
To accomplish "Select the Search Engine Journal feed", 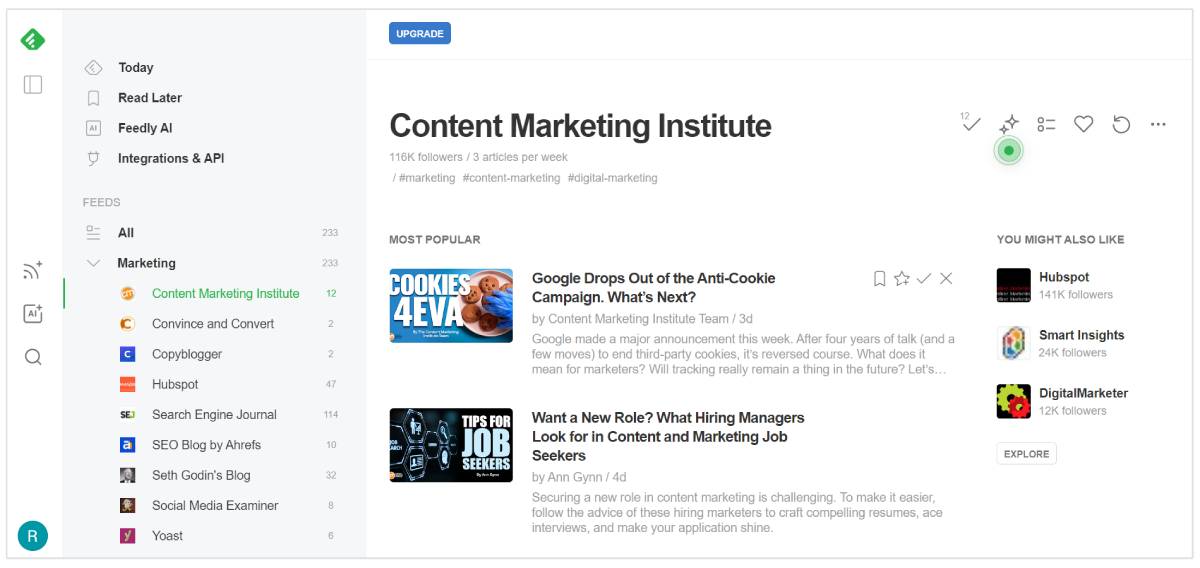I will click(x=214, y=414).
